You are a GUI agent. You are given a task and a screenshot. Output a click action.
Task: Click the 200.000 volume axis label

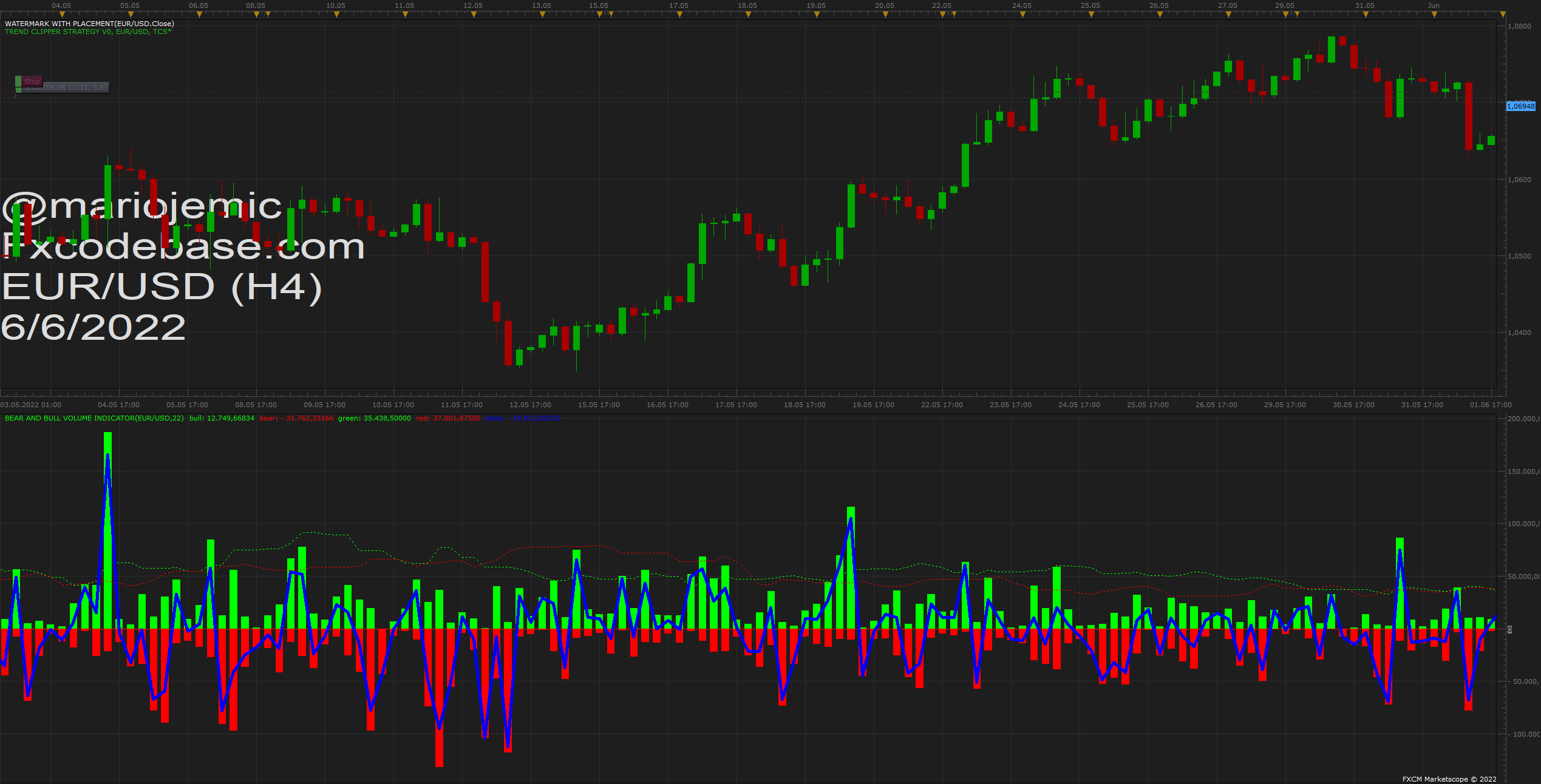1524,419
